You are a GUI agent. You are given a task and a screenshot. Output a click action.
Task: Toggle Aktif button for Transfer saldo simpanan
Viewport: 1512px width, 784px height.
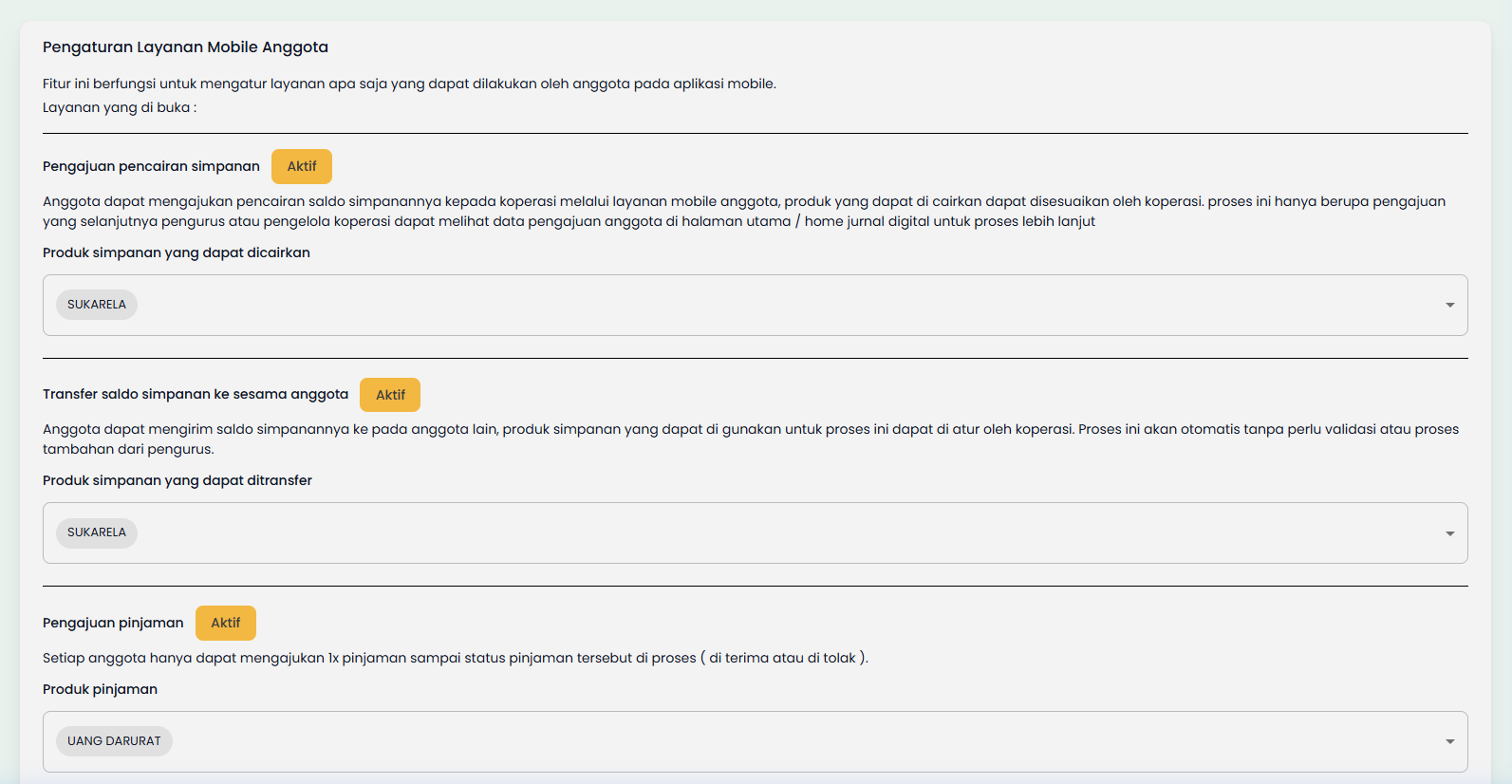(x=389, y=395)
